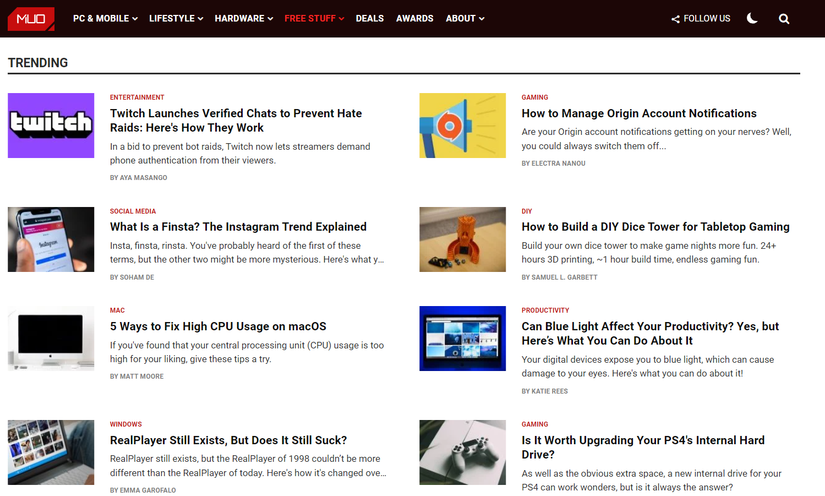825x496 pixels.
Task: Click the MUO logo icon
Action: [x=31, y=19]
